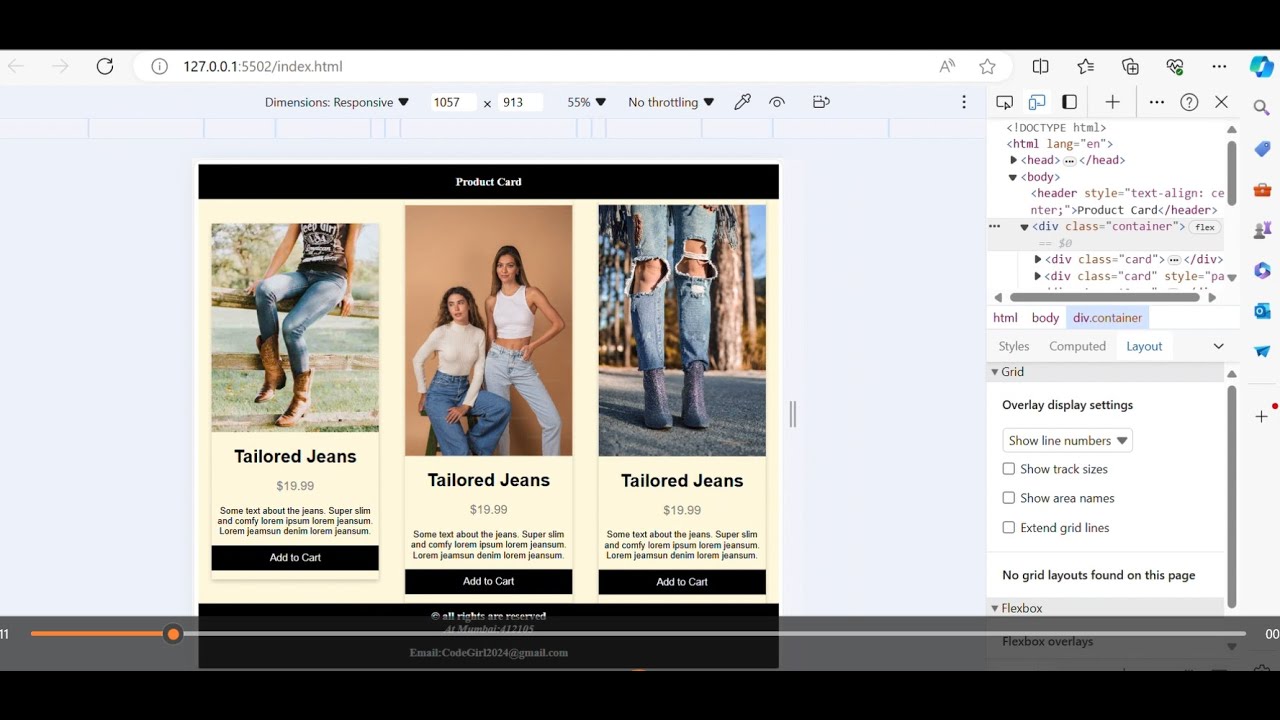The height and width of the screenshot is (720, 1280).
Task: Open the Copilot icon in browser corner
Action: tap(1262, 66)
